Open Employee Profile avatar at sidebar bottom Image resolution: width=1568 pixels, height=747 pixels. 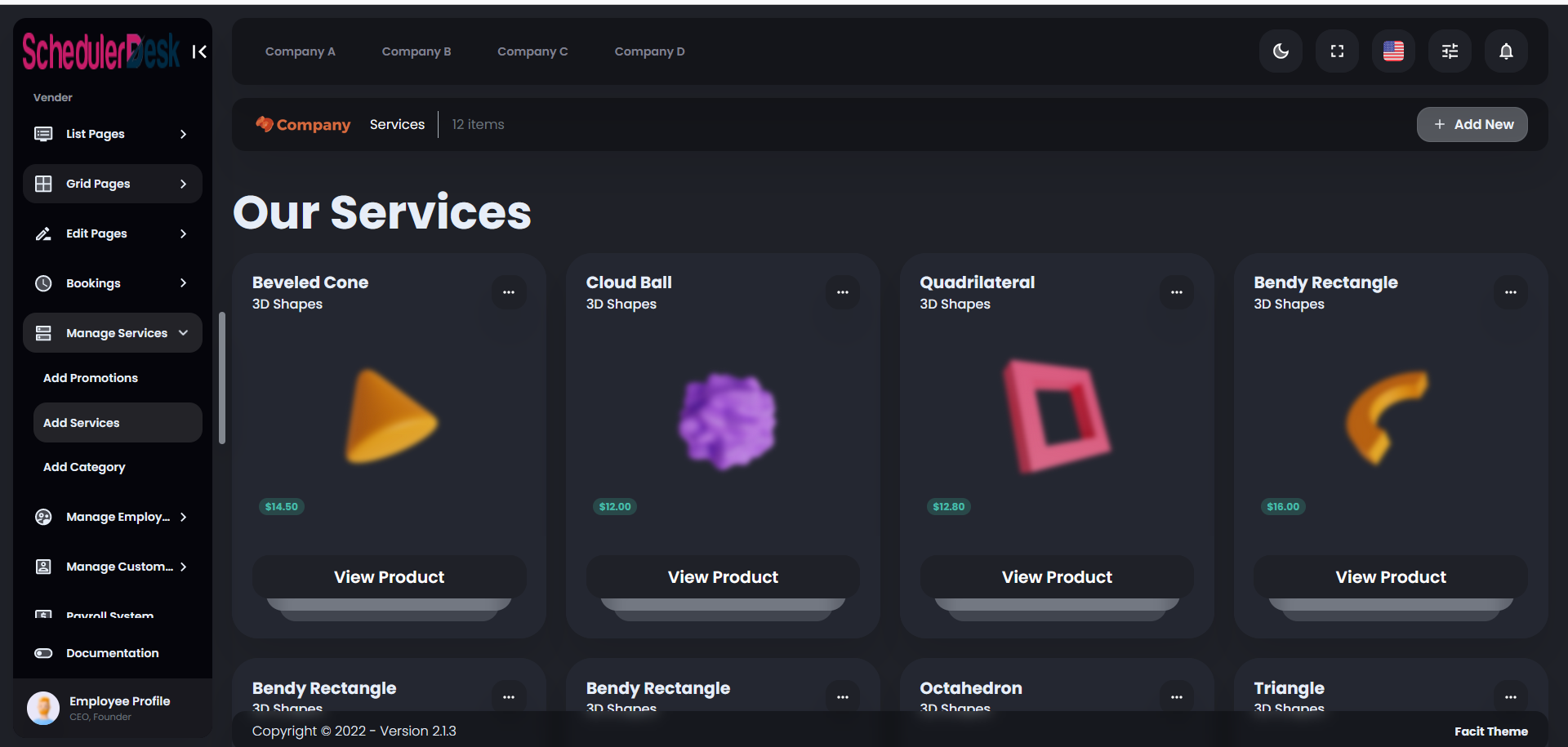point(43,708)
